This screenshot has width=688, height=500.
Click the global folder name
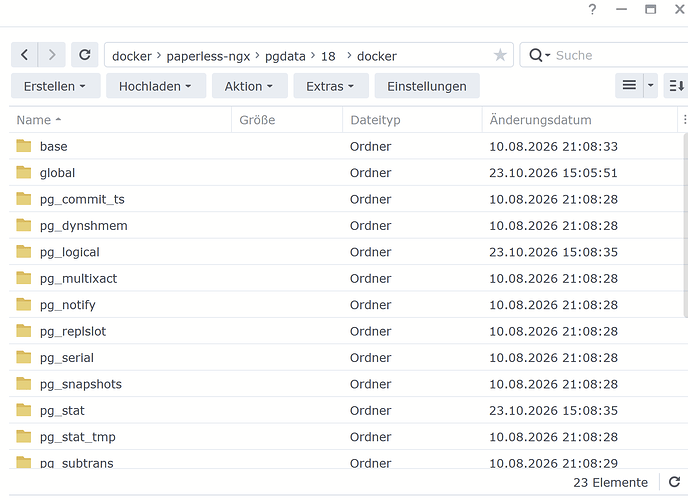coord(57,173)
